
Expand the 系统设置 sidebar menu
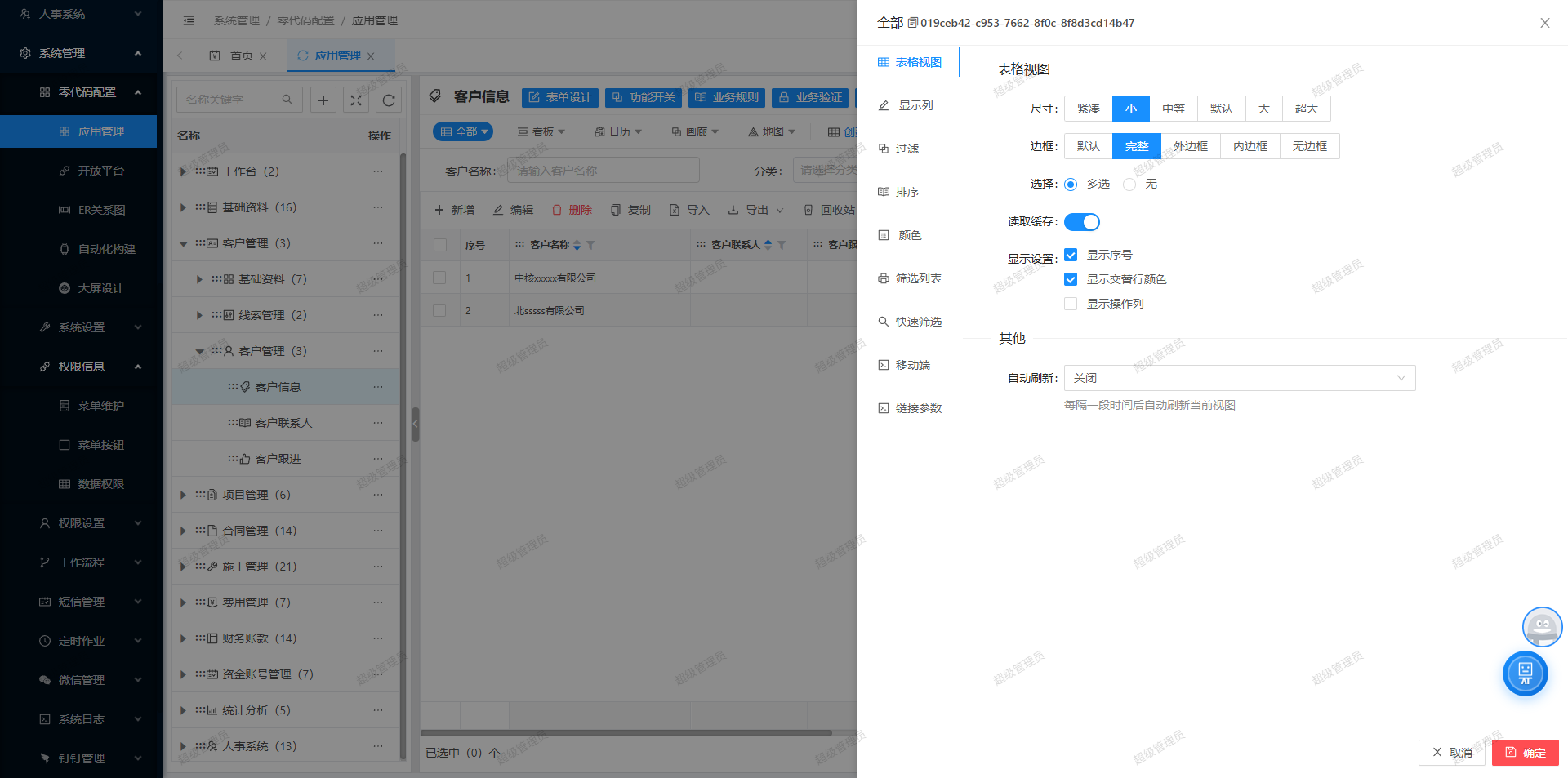pos(78,327)
